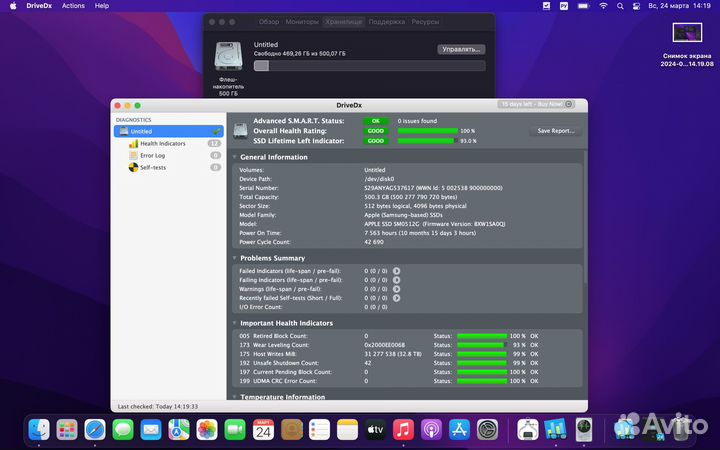
Task: Click the Unsafe Shutdown Count row
Action: click(x=407, y=363)
